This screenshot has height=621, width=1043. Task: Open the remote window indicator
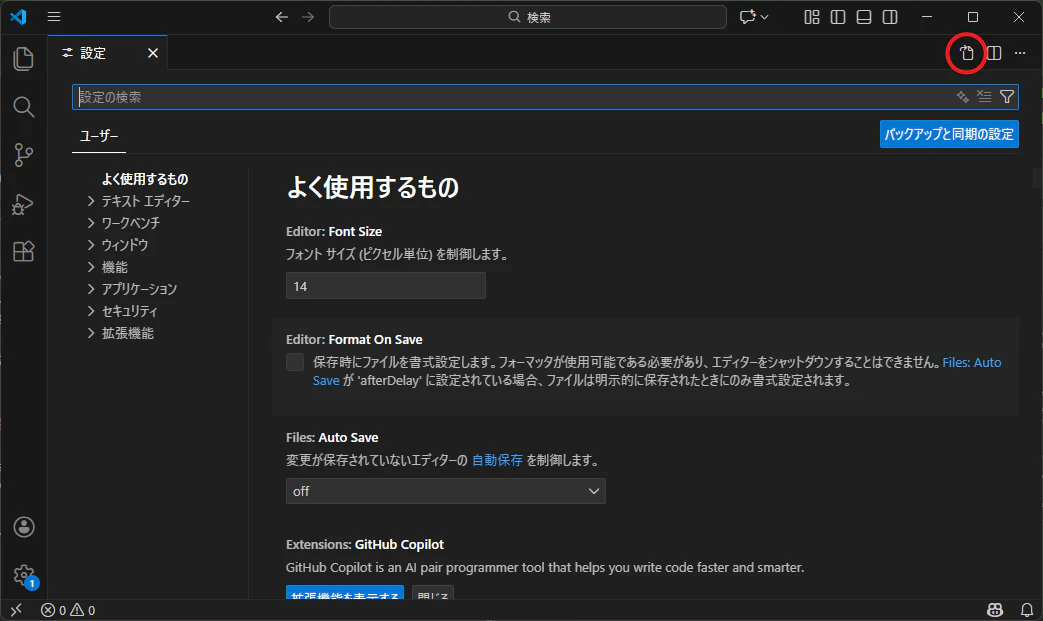pos(16,610)
